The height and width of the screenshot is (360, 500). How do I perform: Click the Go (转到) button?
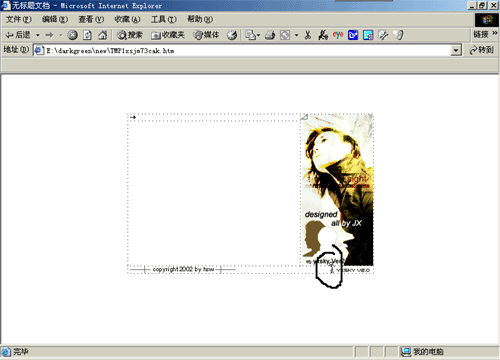click(x=481, y=50)
